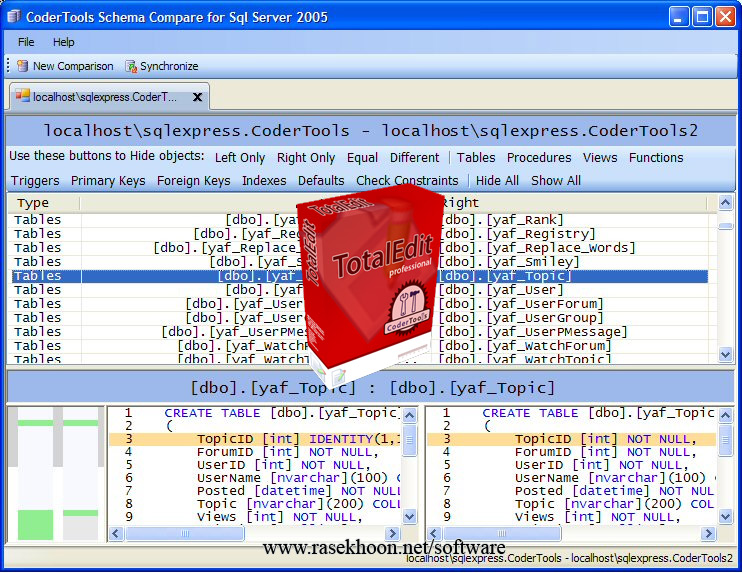The height and width of the screenshot is (573, 742).
Task: Toggle hiding Foreign Keys
Action: point(194,181)
